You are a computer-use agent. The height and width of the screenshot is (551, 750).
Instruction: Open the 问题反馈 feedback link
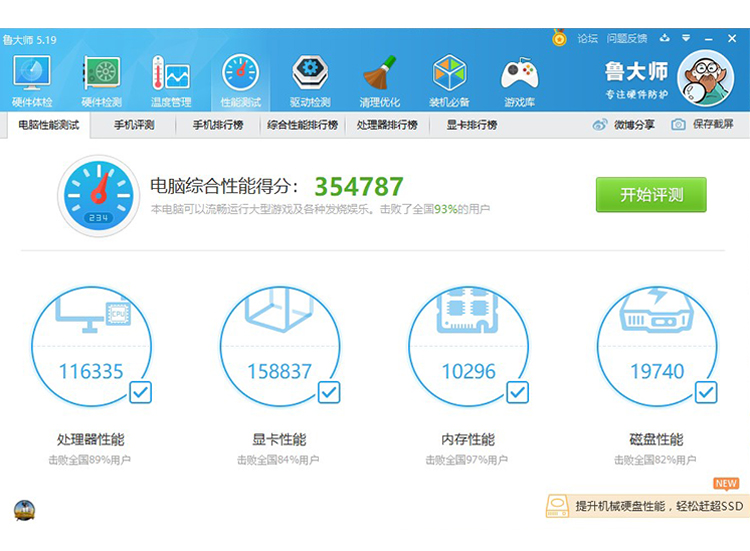(x=627, y=38)
